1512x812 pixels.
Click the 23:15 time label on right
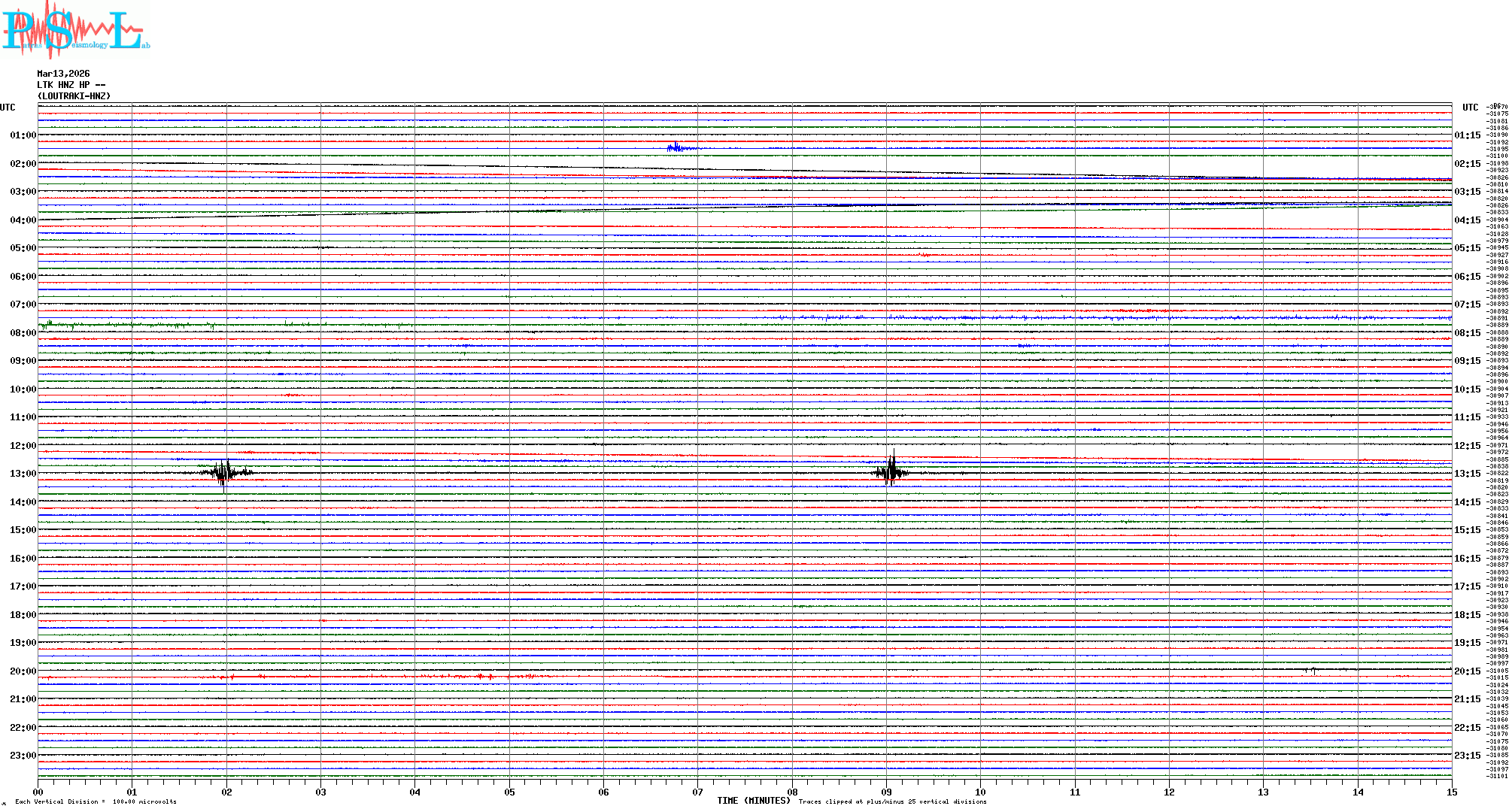1467,756
